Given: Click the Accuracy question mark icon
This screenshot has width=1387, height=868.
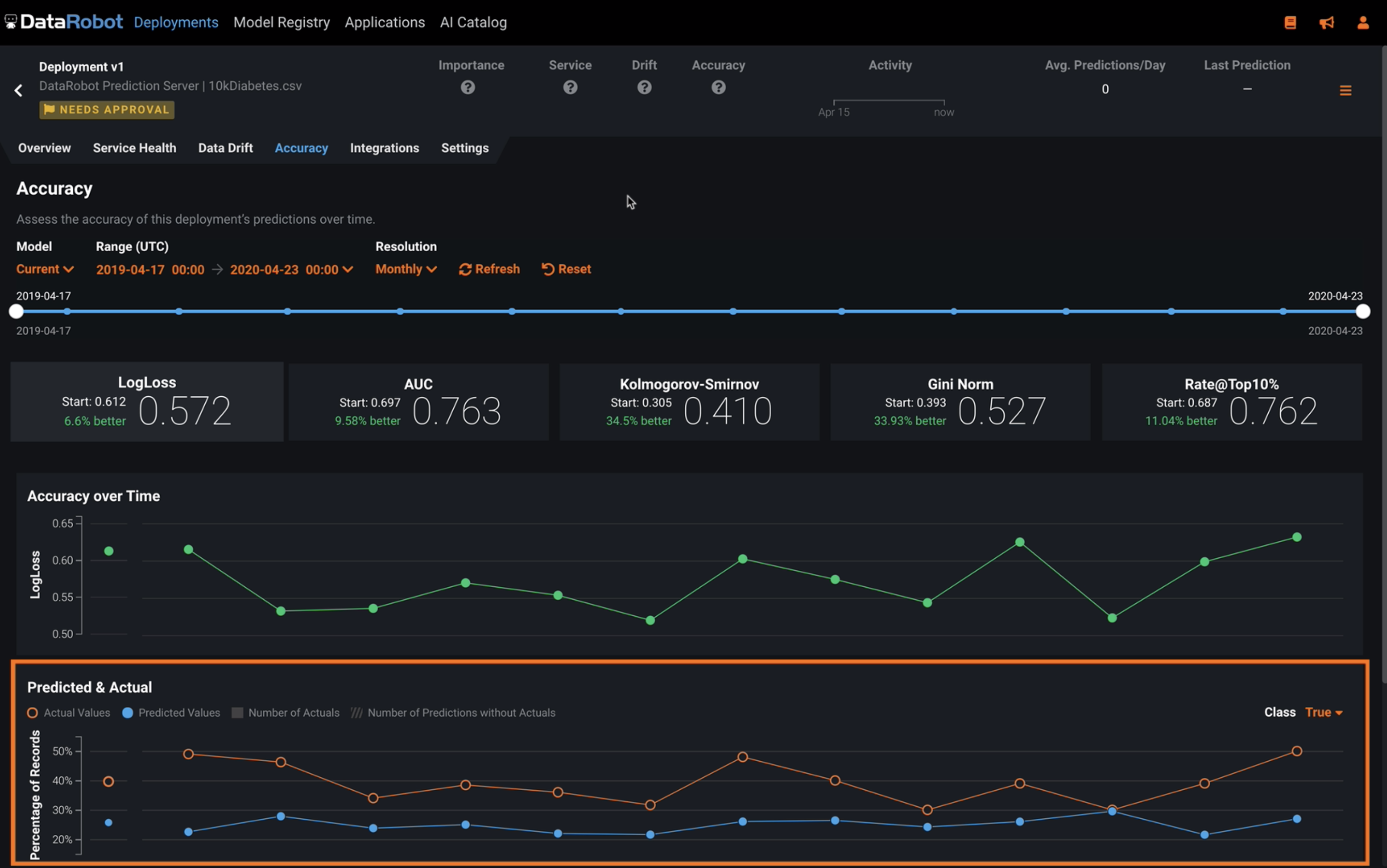Looking at the screenshot, I should (x=718, y=87).
